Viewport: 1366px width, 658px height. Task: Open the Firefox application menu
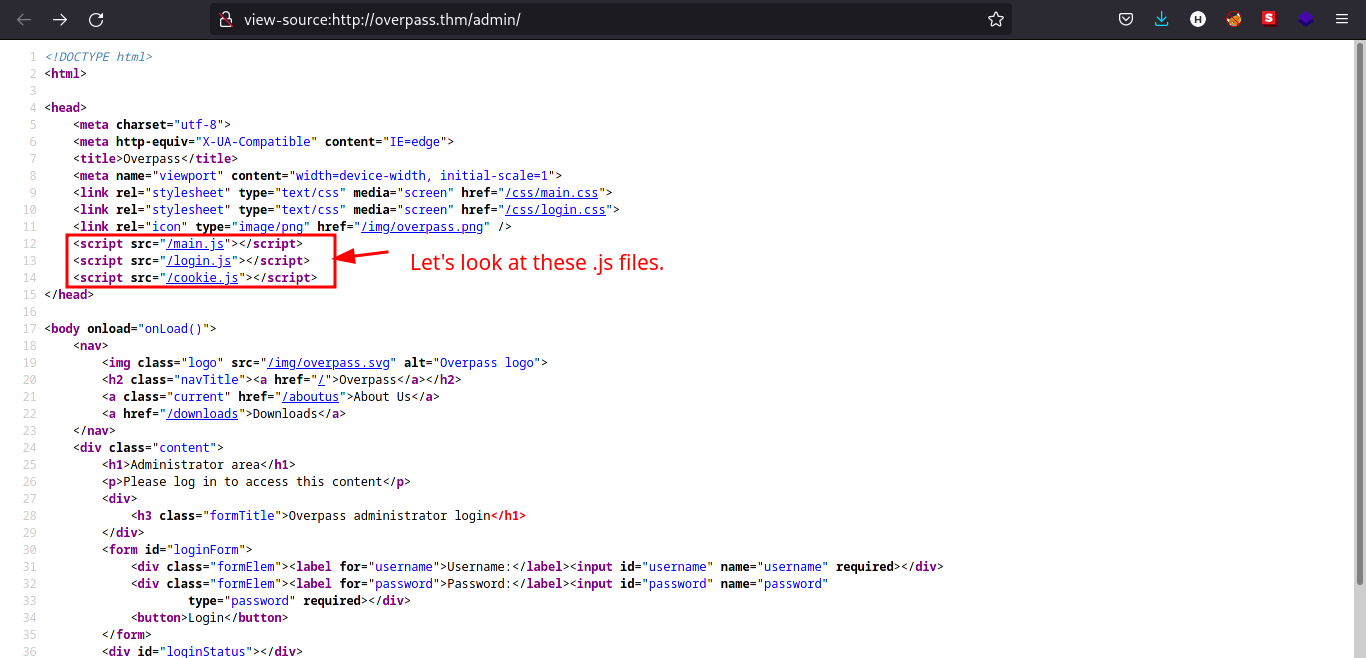1341,19
